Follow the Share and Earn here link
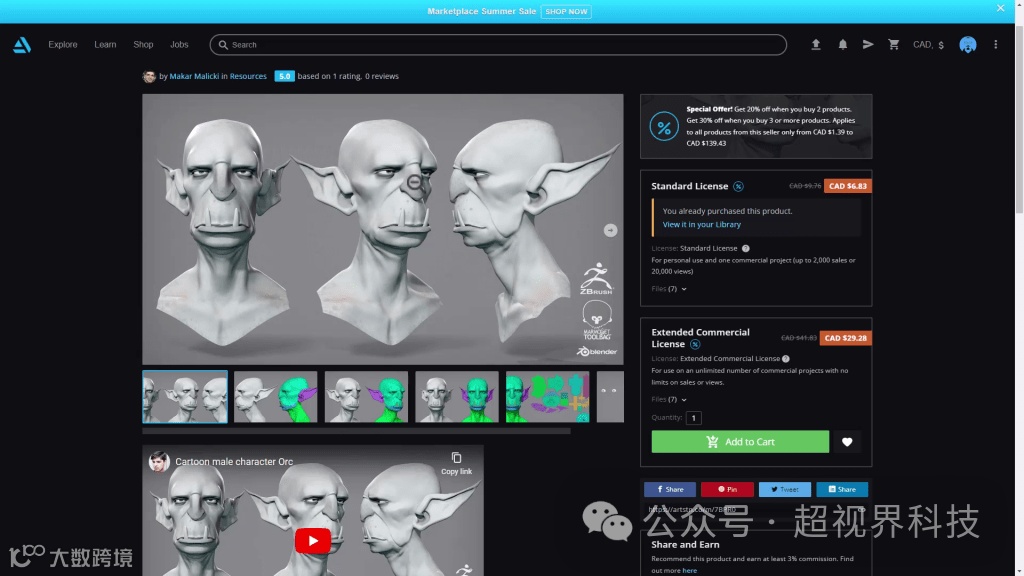The height and width of the screenshot is (576, 1024). tap(690, 570)
